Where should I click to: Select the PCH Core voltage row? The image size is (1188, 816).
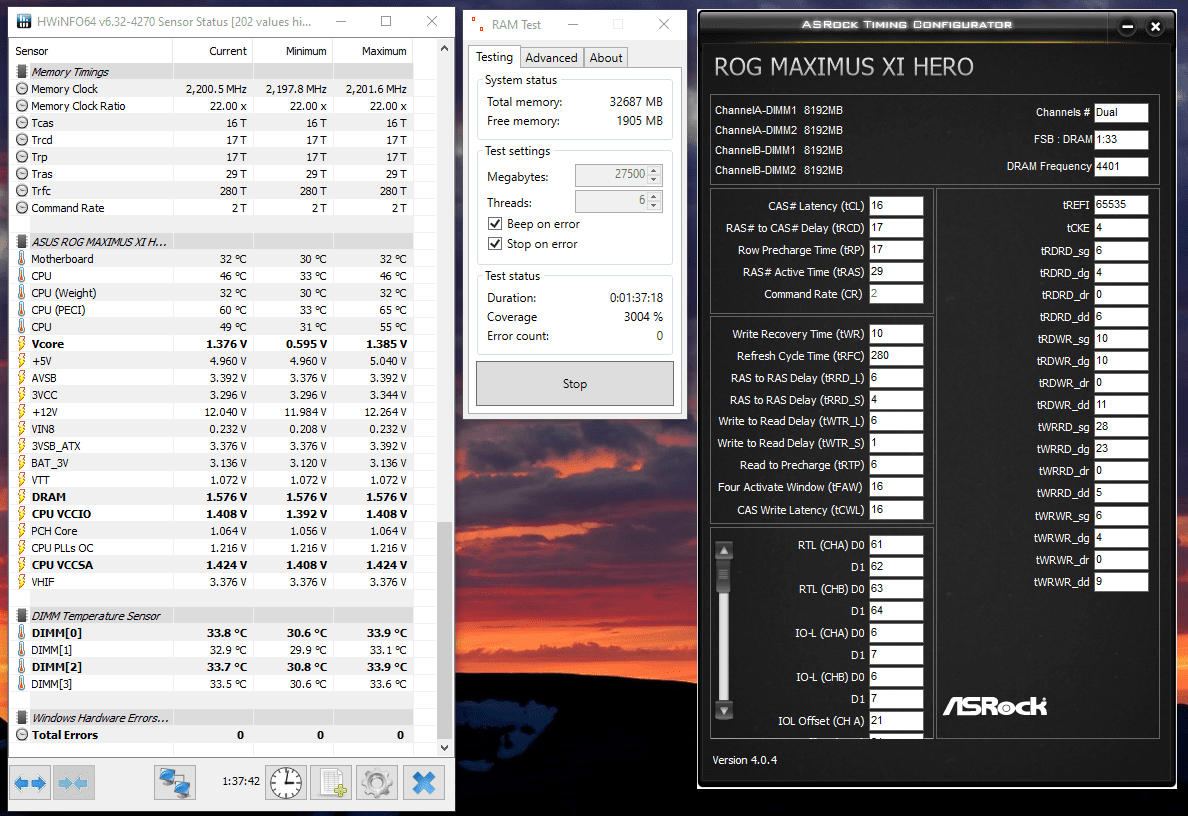(x=211, y=531)
